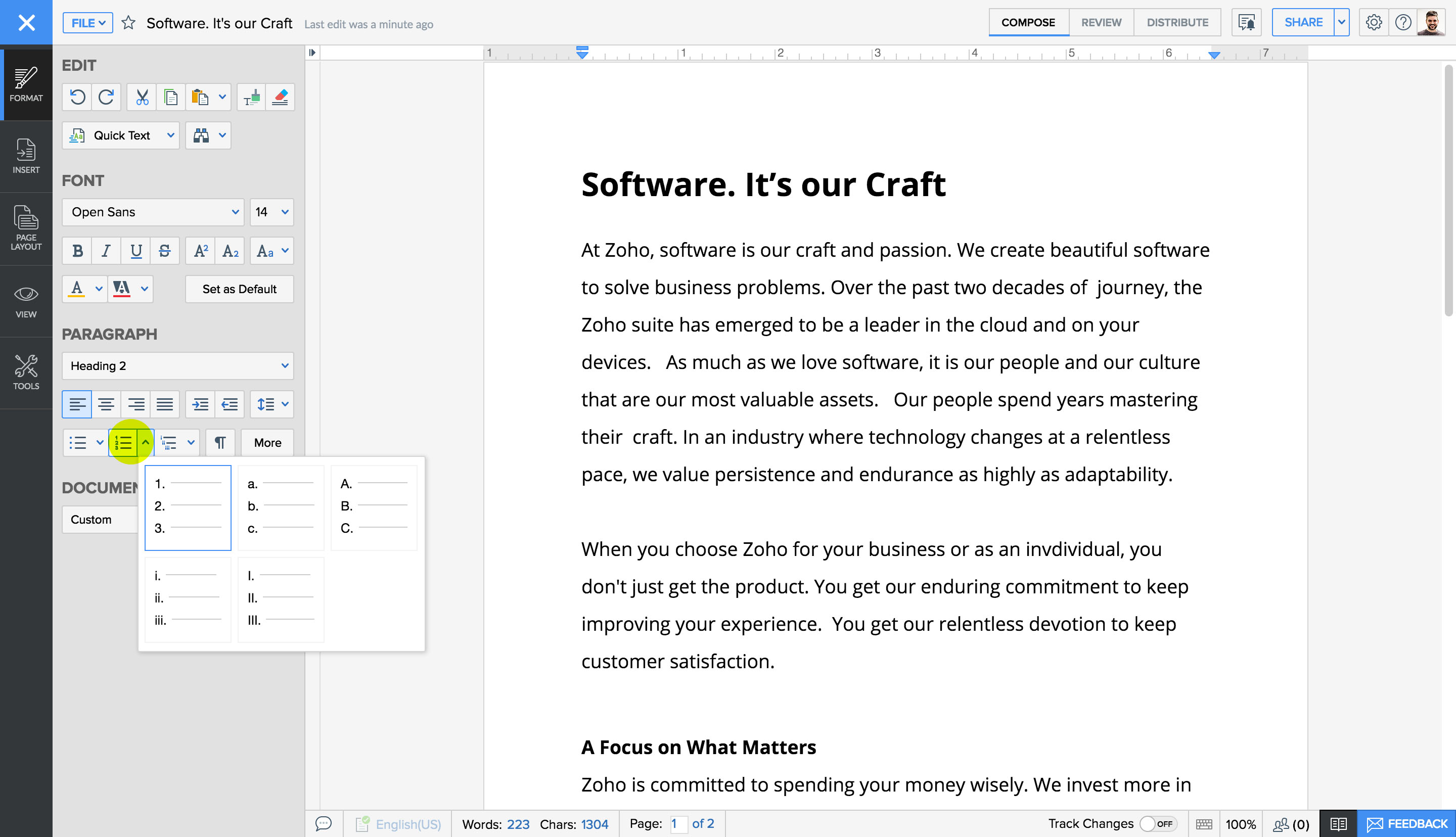Toggle center text alignment
This screenshot has height=837, width=1456.
(106, 404)
